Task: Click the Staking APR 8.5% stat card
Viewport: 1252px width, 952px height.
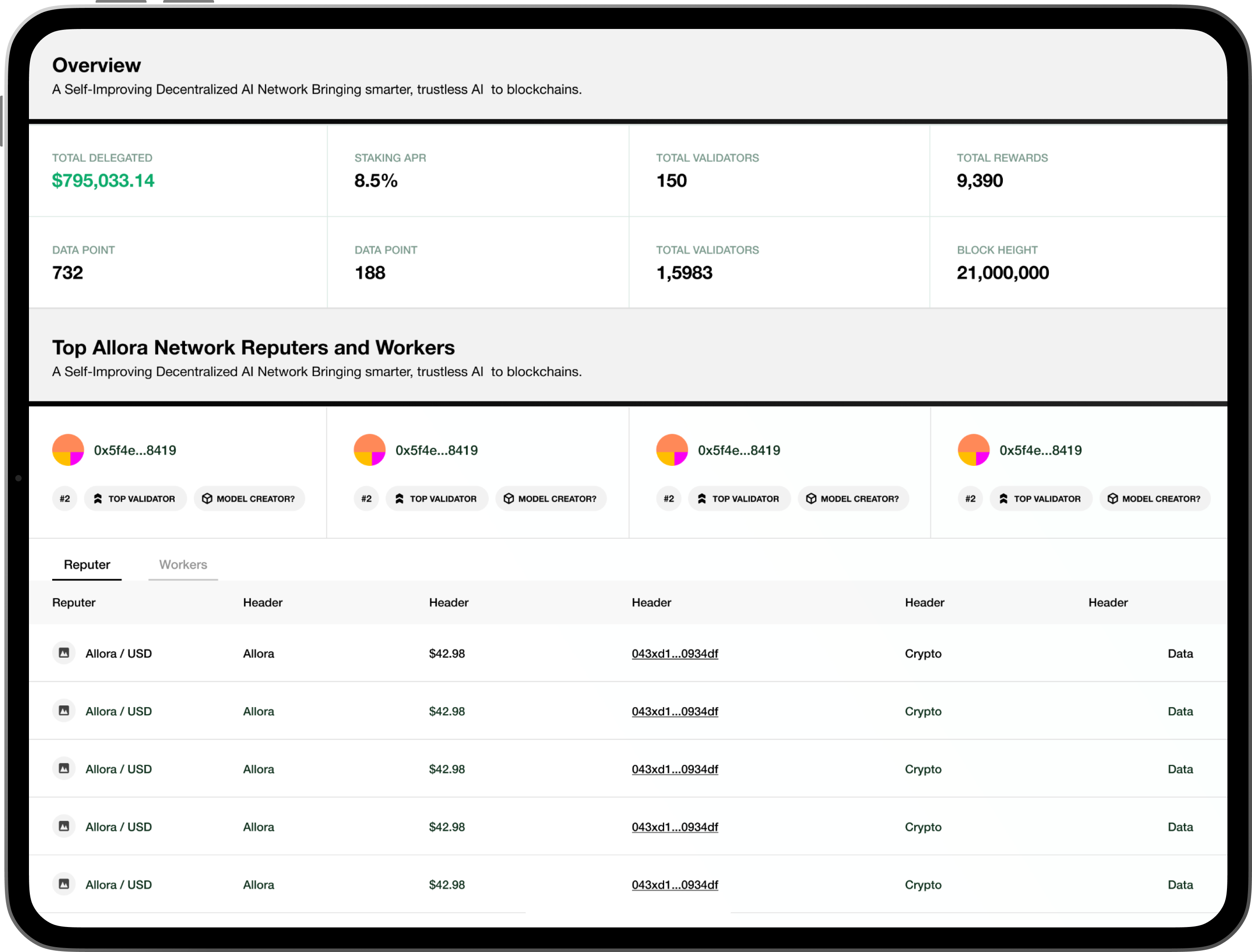Action: pos(376,181)
